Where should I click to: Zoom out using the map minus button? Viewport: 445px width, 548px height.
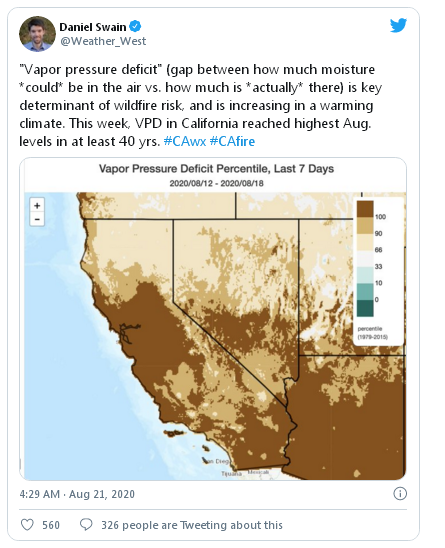(x=37, y=219)
